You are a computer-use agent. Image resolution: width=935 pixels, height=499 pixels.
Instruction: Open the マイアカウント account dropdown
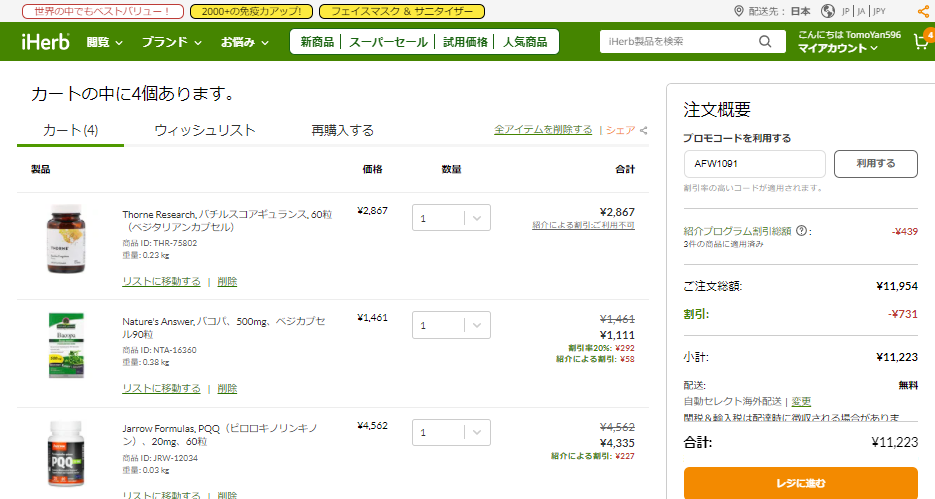coord(837,48)
